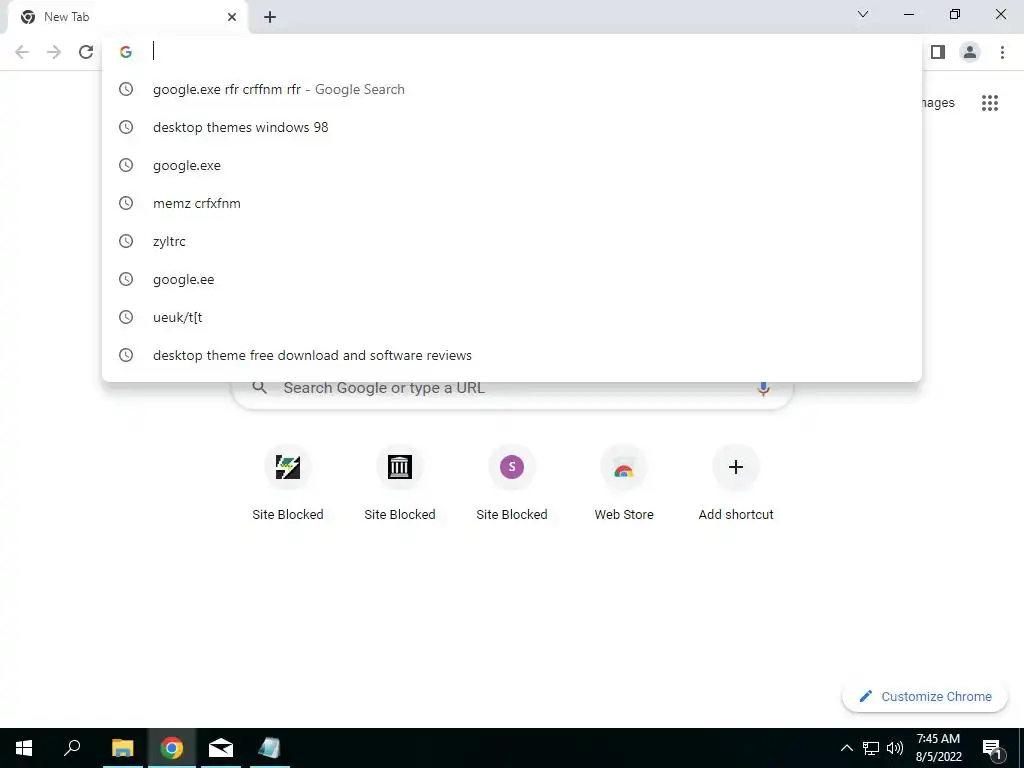Viewport: 1024px width, 768px height.
Task: Open Chrome three-dot menu
Action: pyautogui.click(x=1002, y=52)
